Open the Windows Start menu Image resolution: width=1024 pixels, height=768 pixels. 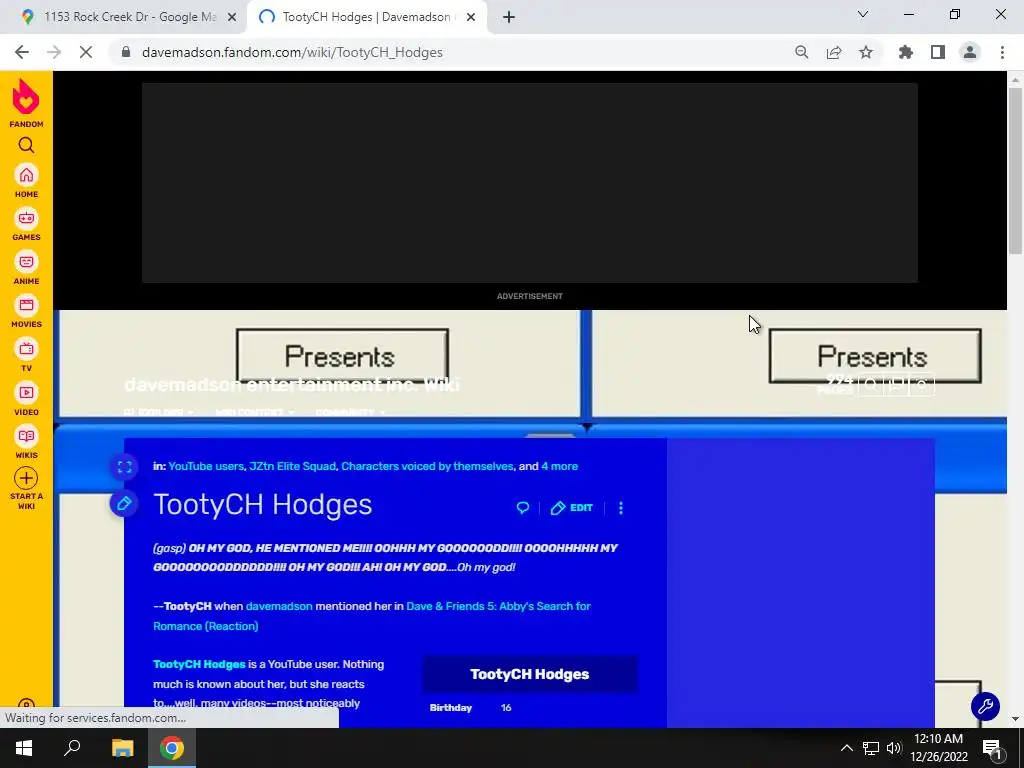(x=24, y=748)
